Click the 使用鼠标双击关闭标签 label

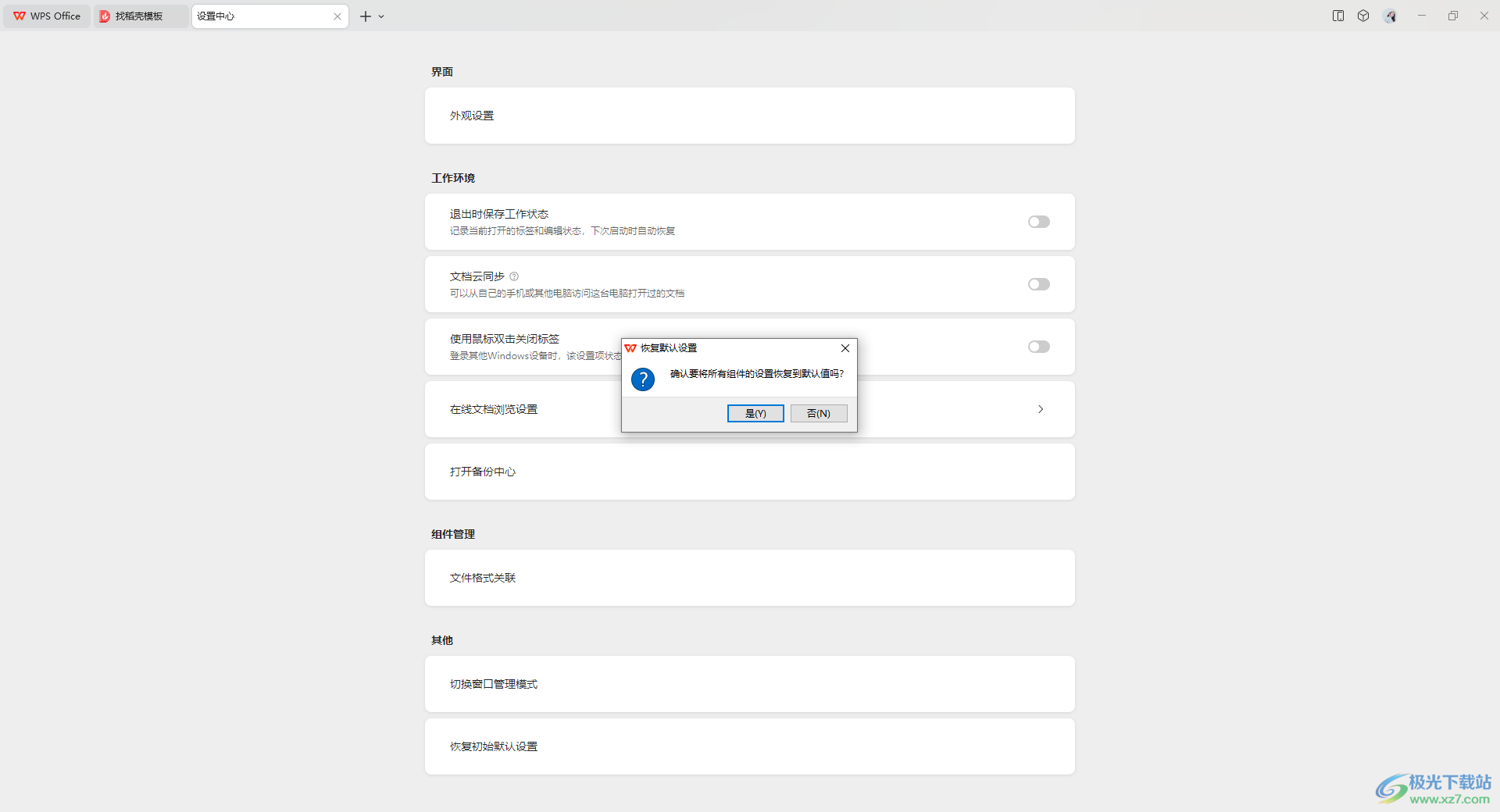point(505,339)
